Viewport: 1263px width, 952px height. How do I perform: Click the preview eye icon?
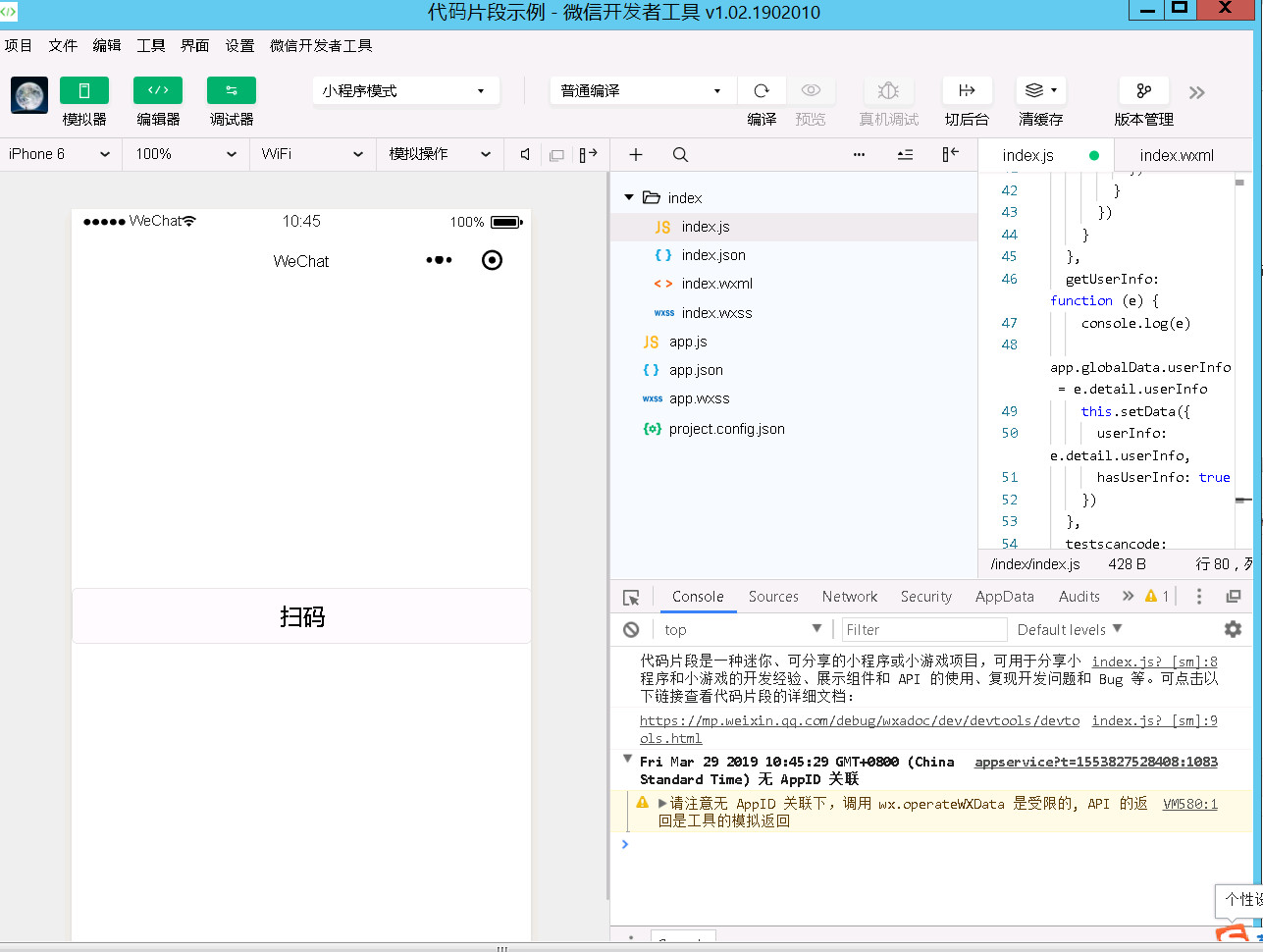[811, 90]
